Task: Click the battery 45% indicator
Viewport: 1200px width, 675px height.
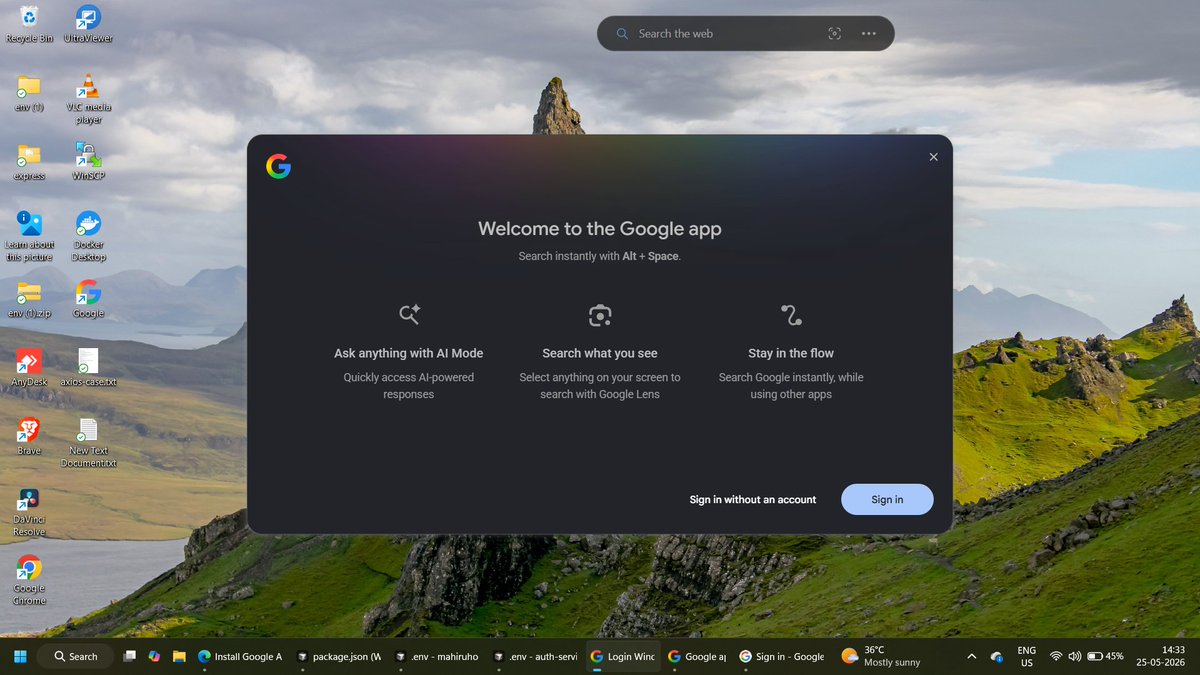Action: tap(1106, 656)
